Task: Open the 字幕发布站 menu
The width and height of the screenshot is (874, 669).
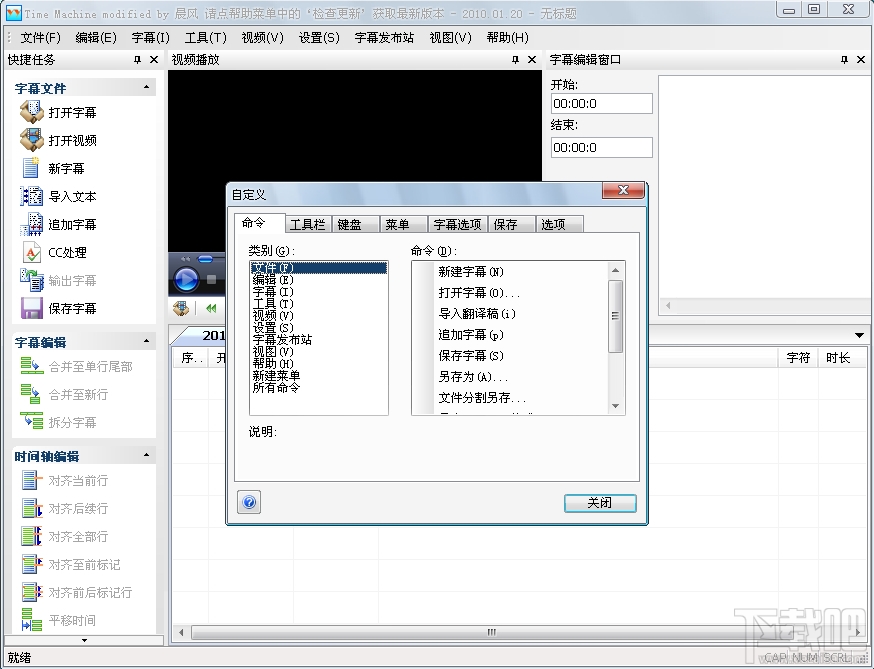Action: coord(384,37)
